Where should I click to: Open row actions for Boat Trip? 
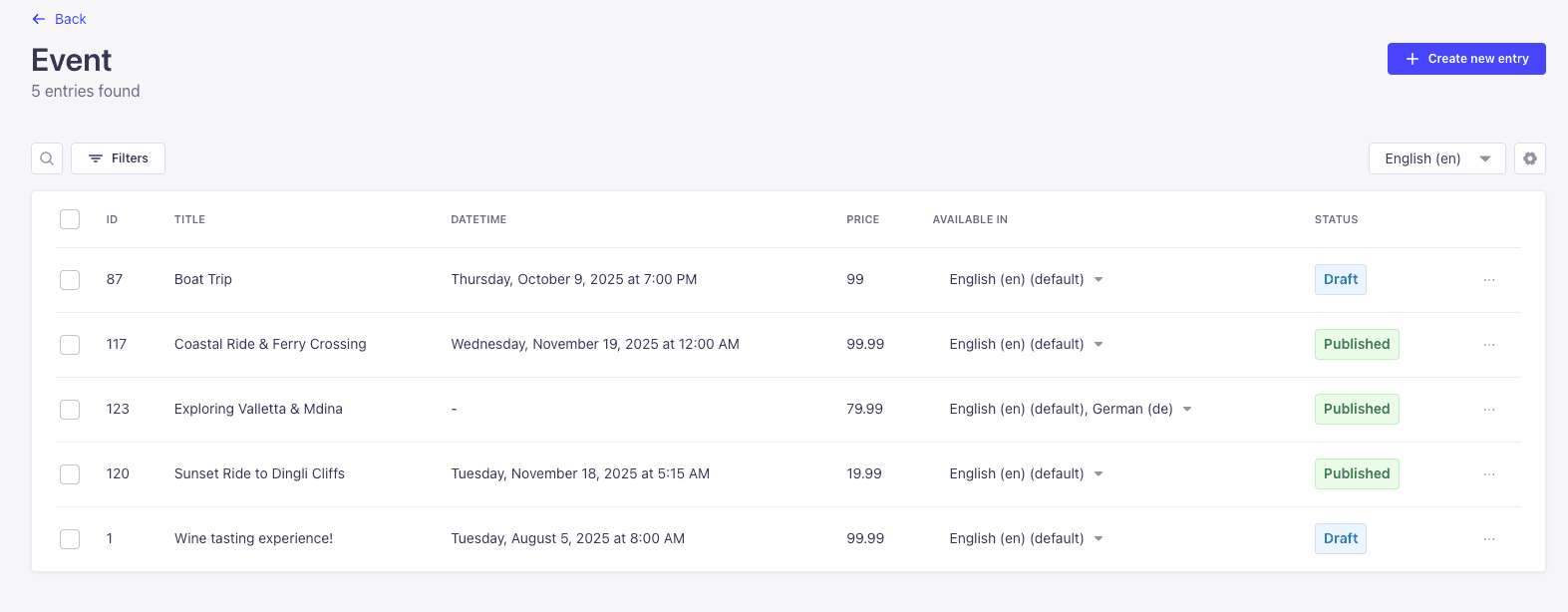tap(1489, 280)
